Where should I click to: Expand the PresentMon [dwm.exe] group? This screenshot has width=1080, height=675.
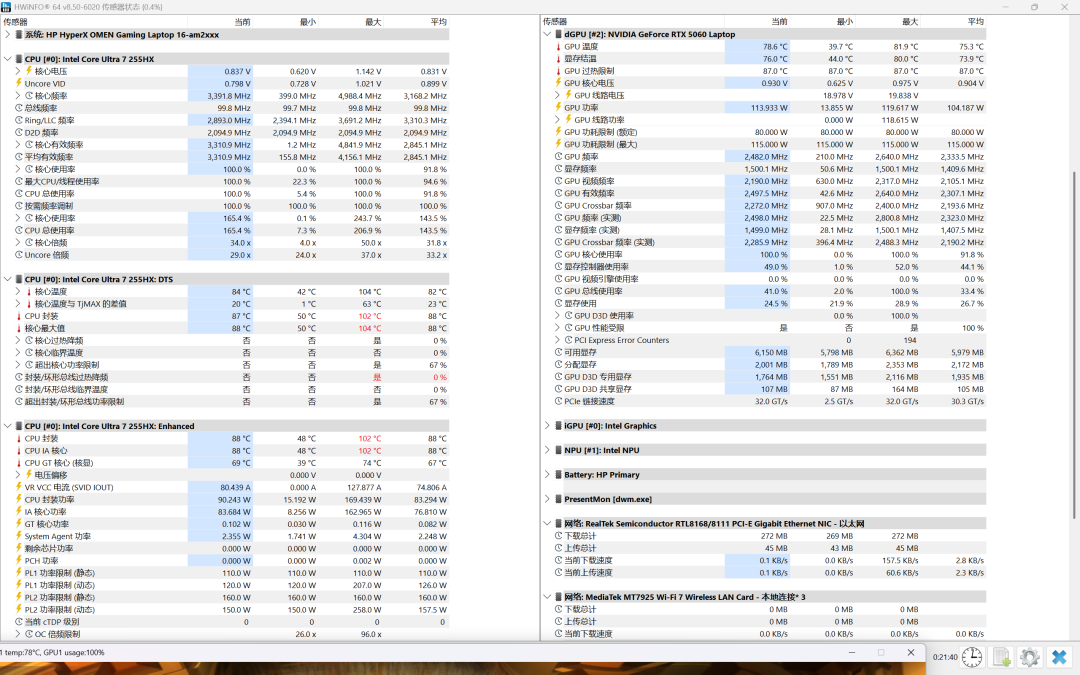click(548, 499)
